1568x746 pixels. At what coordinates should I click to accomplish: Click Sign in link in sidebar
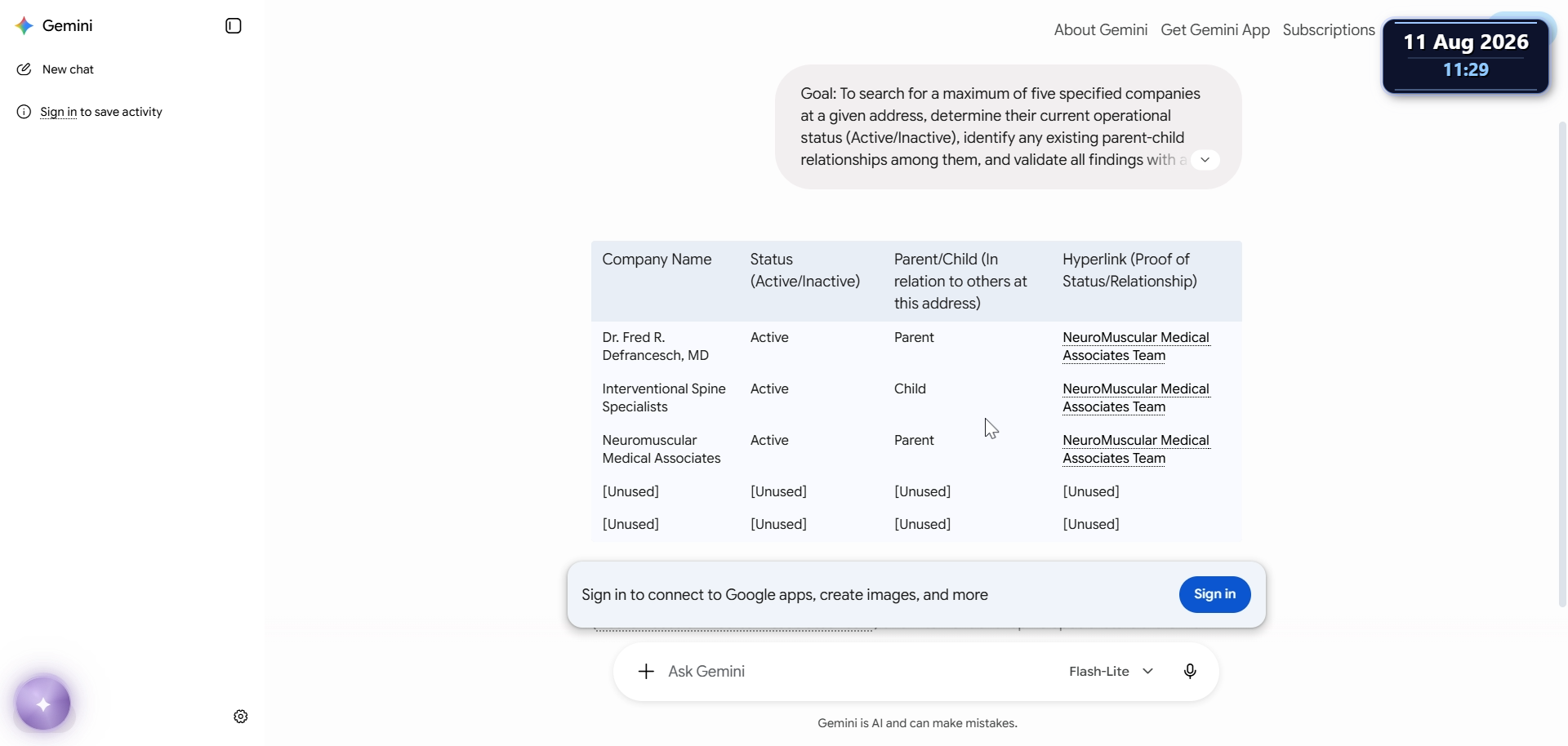pos(59,112)
